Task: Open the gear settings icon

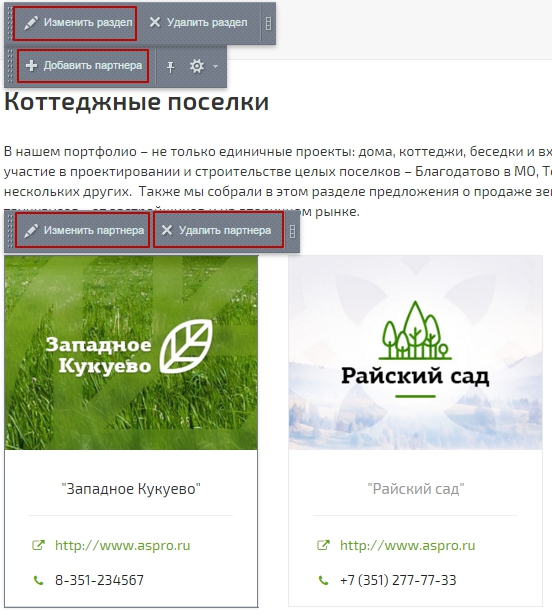Action: [197, 66]
